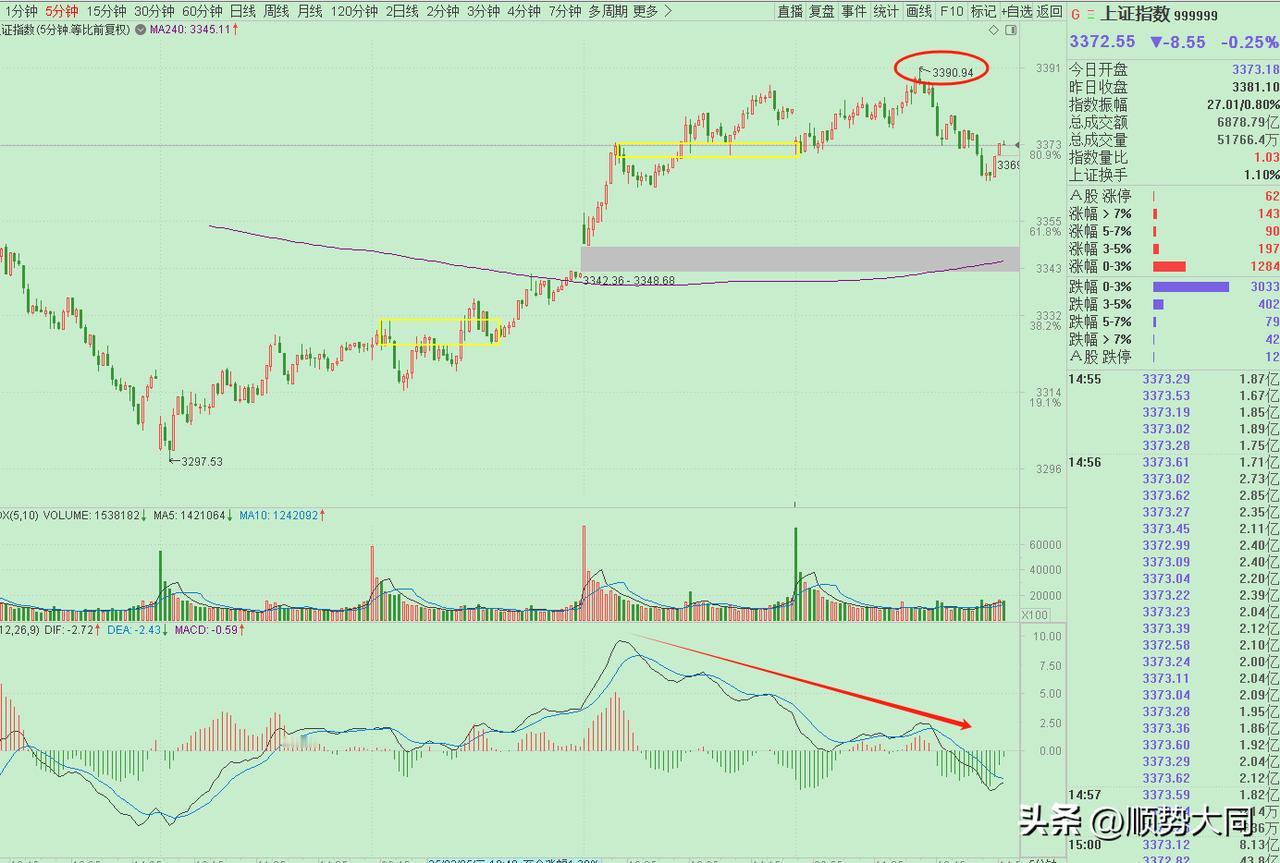
Task: Open the 直播 live button
Action: point(790,11)
